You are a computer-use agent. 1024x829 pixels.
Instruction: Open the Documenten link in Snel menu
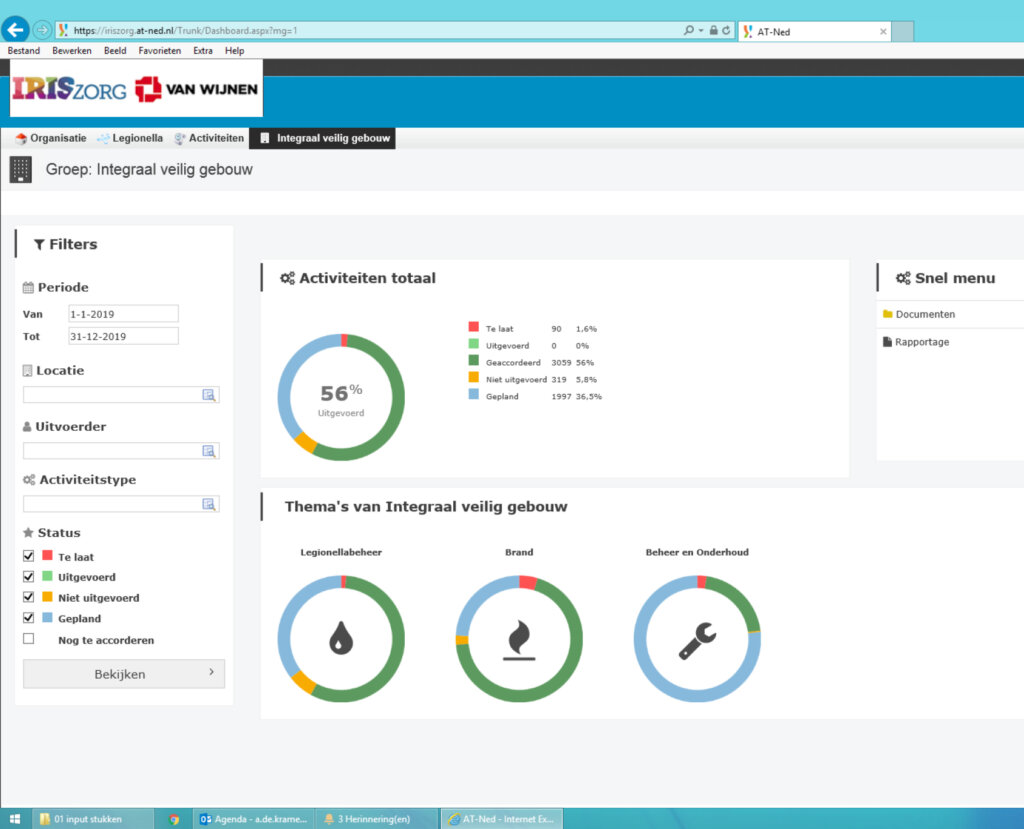click(925, 314)
